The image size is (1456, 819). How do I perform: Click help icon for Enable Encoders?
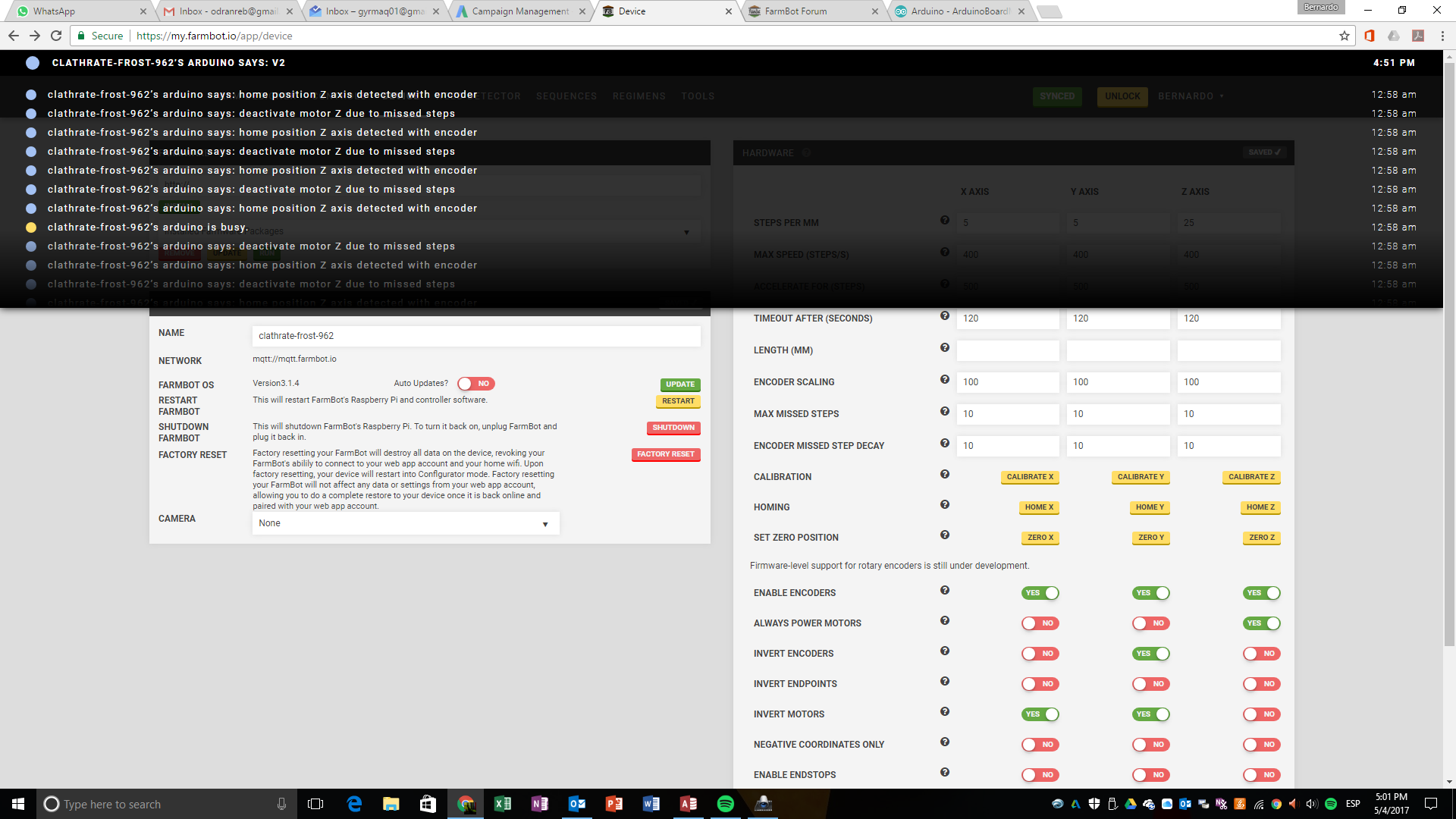(945, 590)
